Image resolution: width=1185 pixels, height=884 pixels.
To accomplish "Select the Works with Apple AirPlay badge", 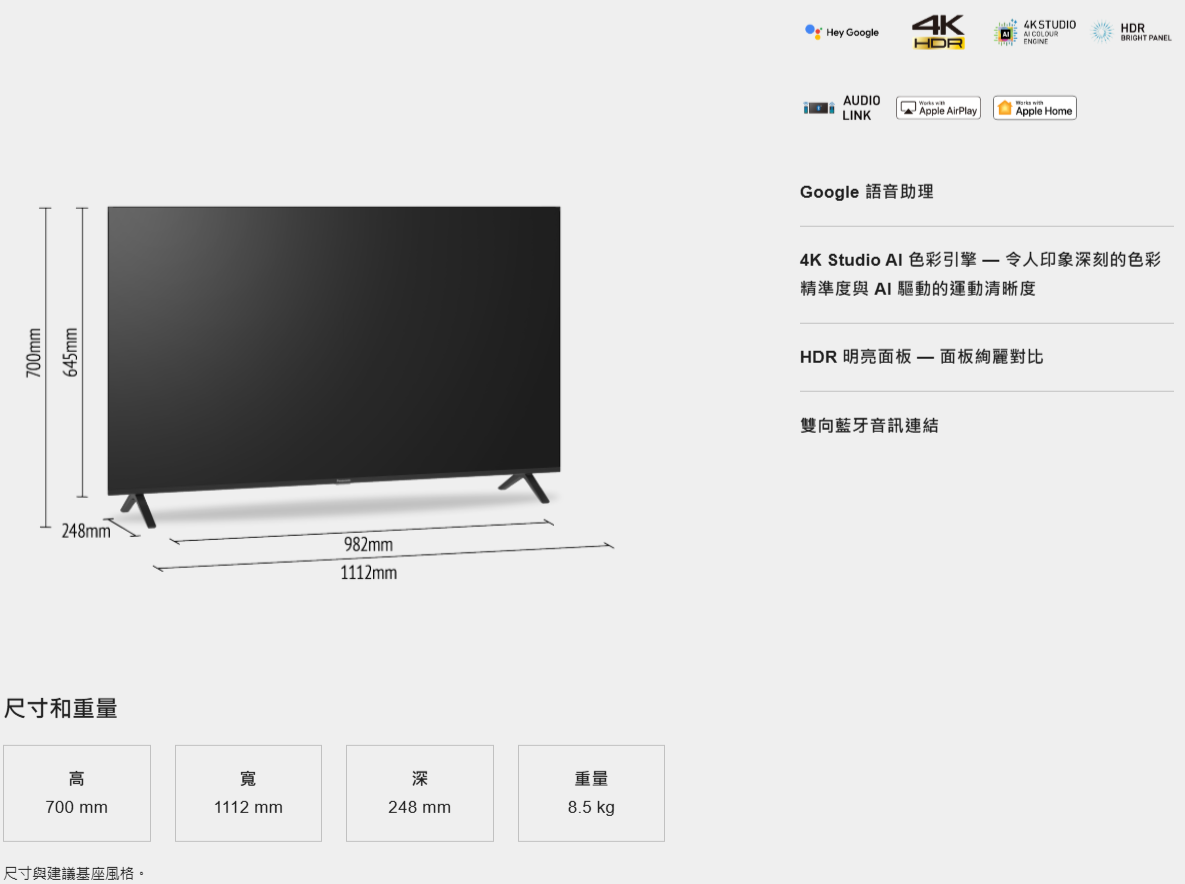I will point(938,108).
